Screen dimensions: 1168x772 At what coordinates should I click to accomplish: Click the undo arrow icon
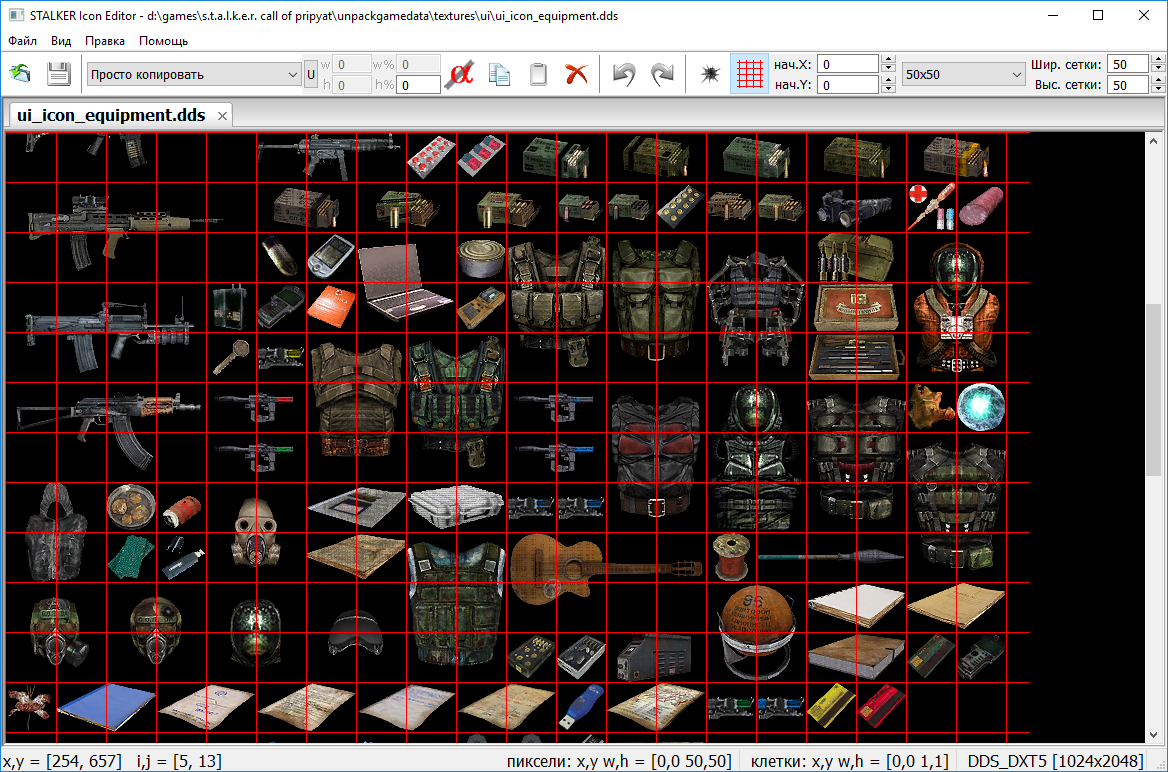(x=623, y=74)
